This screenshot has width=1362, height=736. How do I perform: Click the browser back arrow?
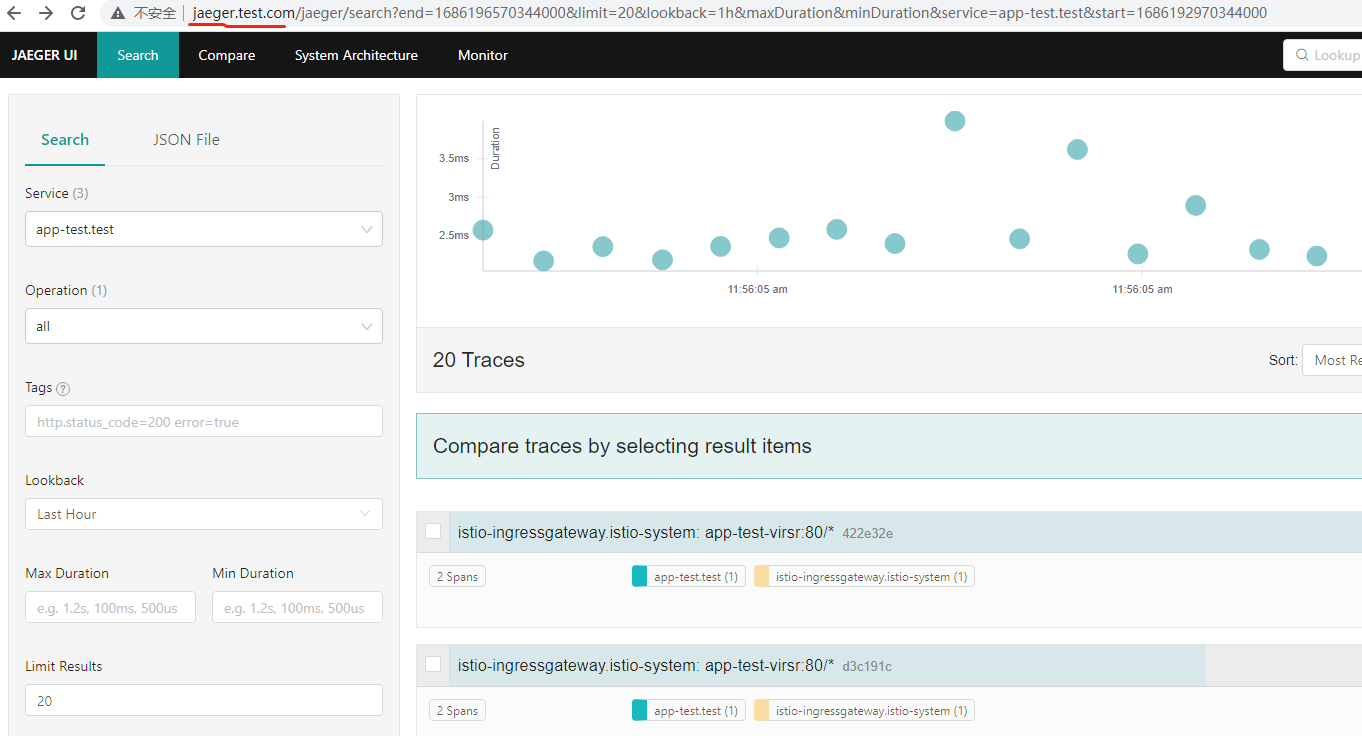click(x=17, y=13)
